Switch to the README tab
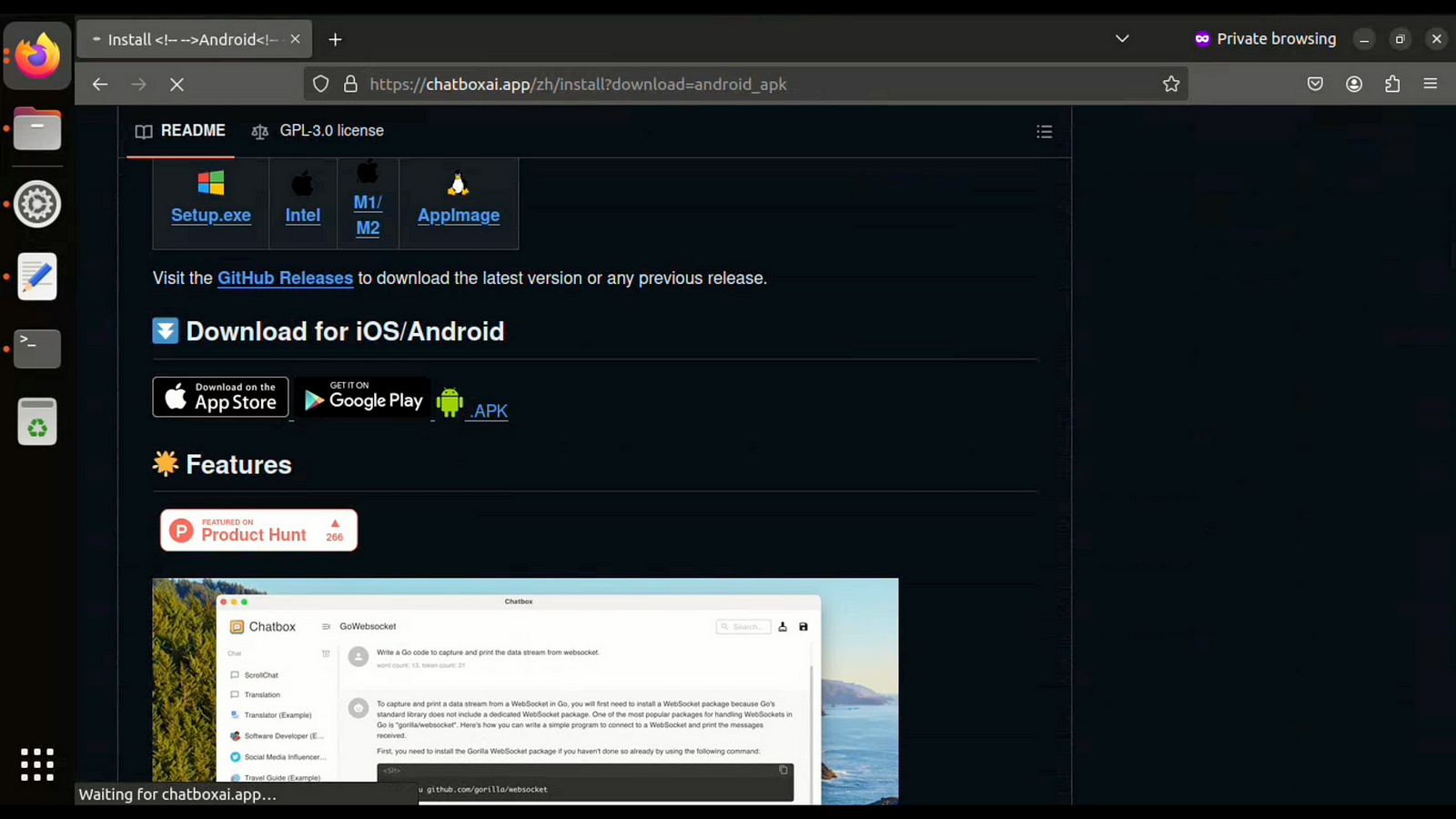1456x819 pixels. point(180,131)
